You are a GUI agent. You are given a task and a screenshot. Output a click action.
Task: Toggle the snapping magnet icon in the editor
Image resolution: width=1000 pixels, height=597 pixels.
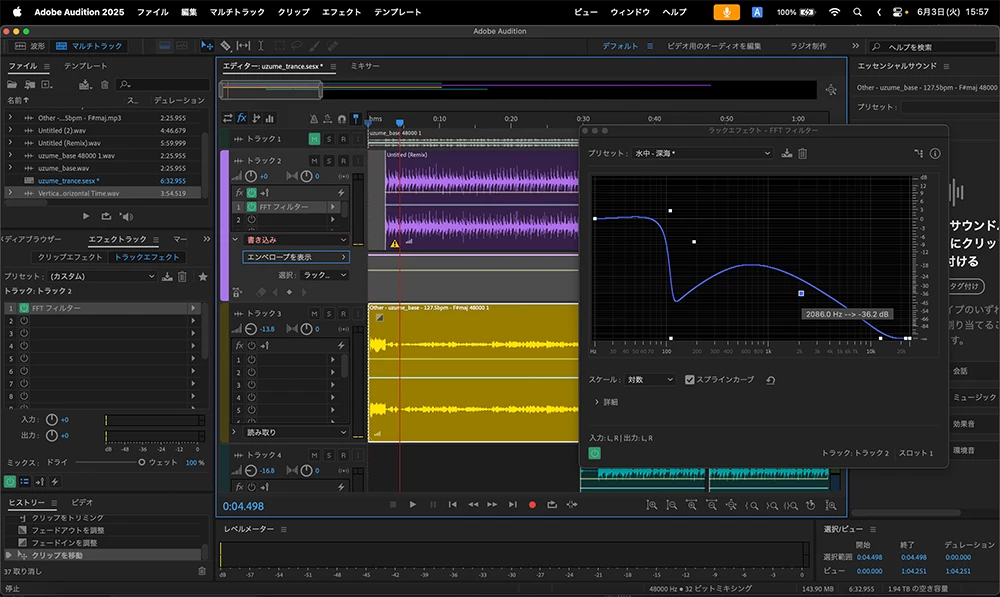pyautogui.click(x=342, y=119)
